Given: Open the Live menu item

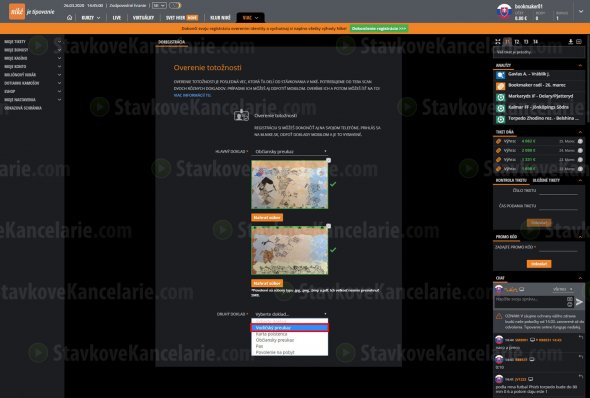Looking at the screenshot, I should coord(117,18).
